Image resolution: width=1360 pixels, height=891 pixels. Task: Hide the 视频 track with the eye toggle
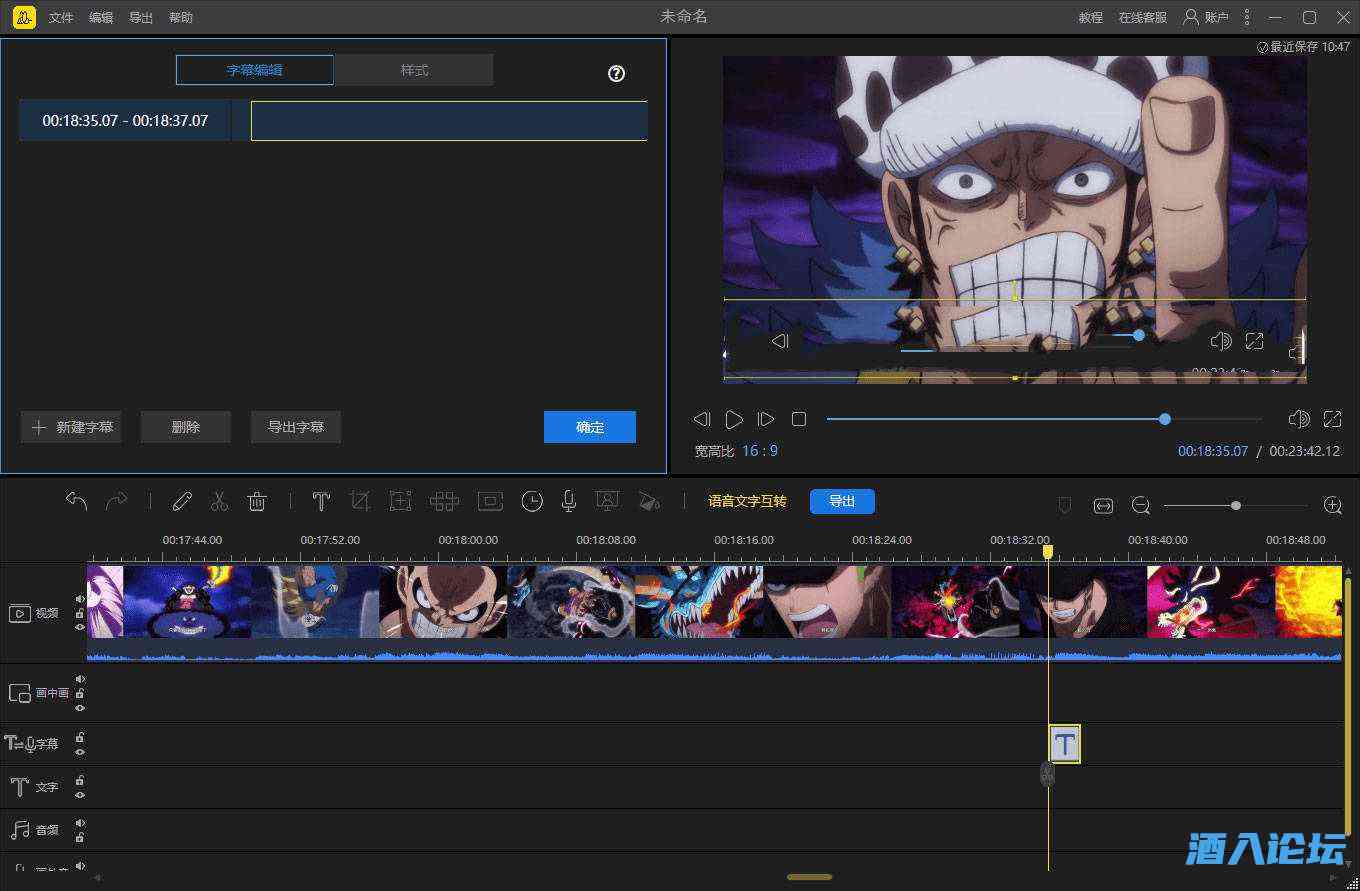[80, 628]
